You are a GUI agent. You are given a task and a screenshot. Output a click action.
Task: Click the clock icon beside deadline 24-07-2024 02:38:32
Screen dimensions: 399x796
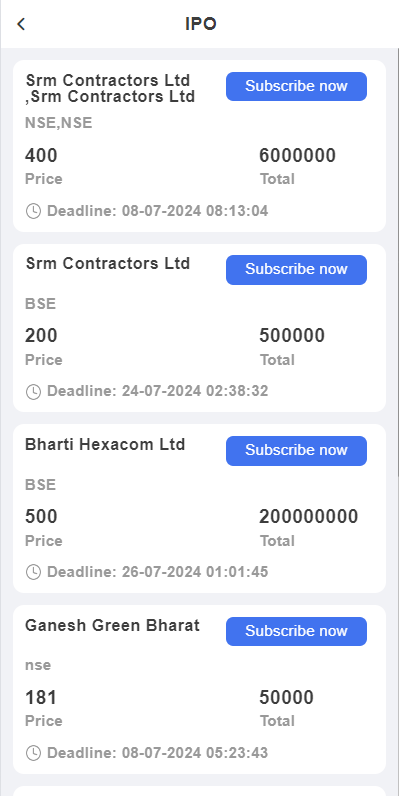(x=33, y=391)
